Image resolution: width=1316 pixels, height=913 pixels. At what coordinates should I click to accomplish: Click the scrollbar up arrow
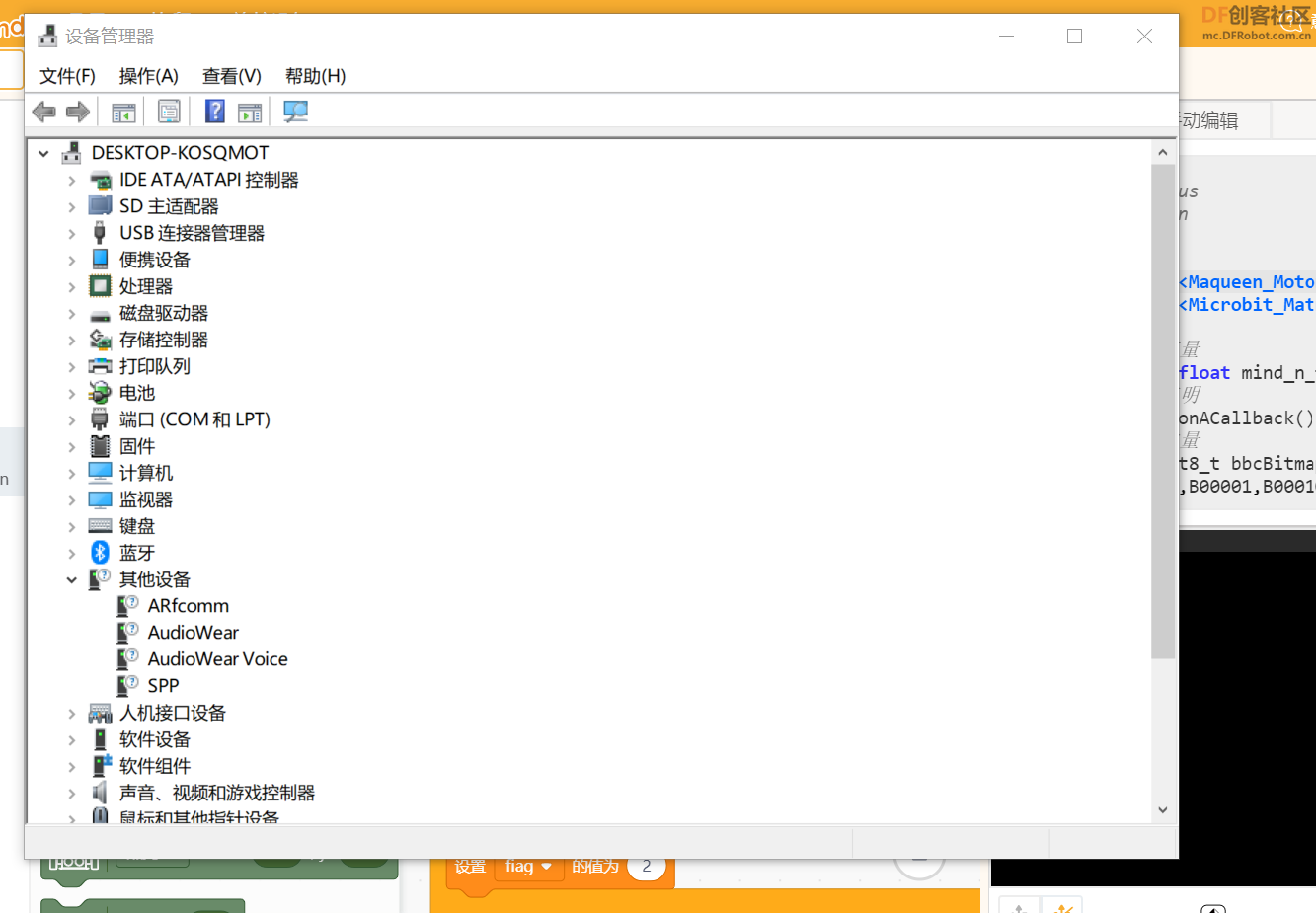[x=1163, y=152]
